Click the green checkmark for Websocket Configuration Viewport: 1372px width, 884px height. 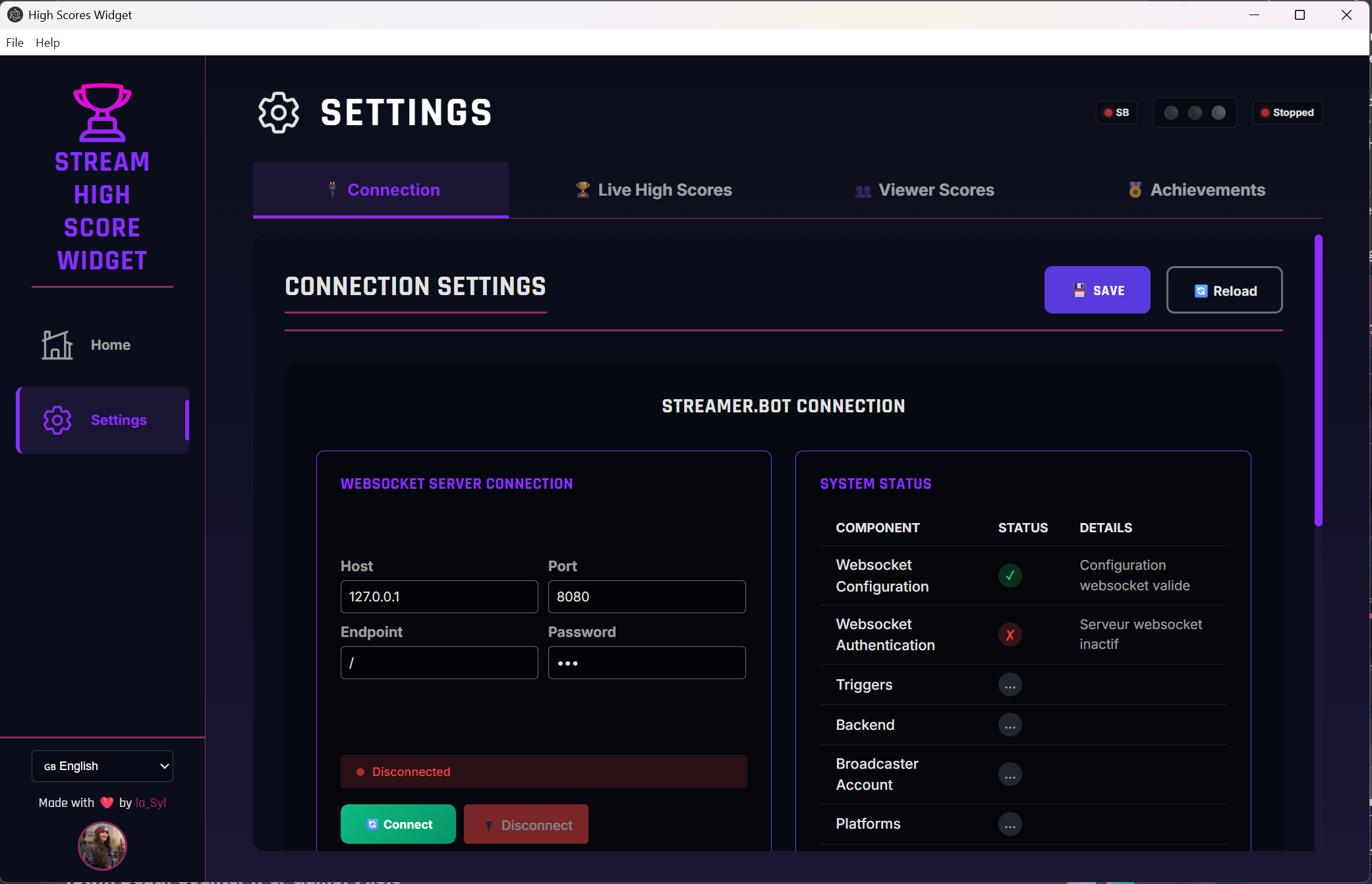[1010, 576]
